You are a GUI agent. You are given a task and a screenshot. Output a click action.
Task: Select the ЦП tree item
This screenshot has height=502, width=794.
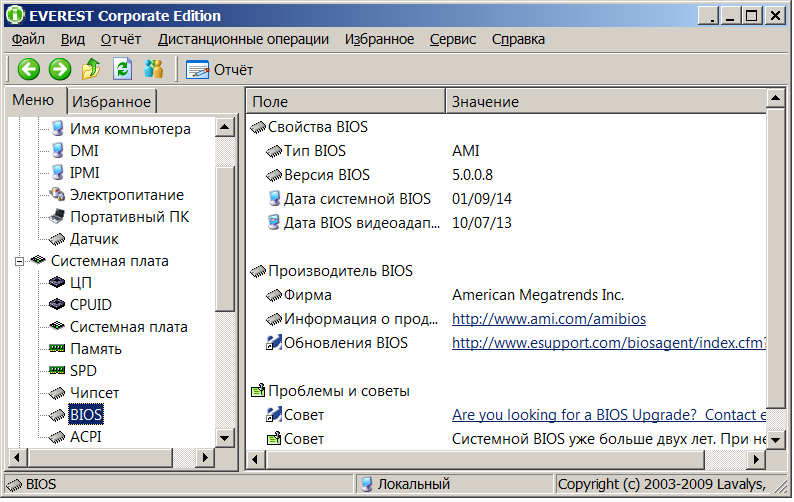pyautogui.click(x=81, y=283)
